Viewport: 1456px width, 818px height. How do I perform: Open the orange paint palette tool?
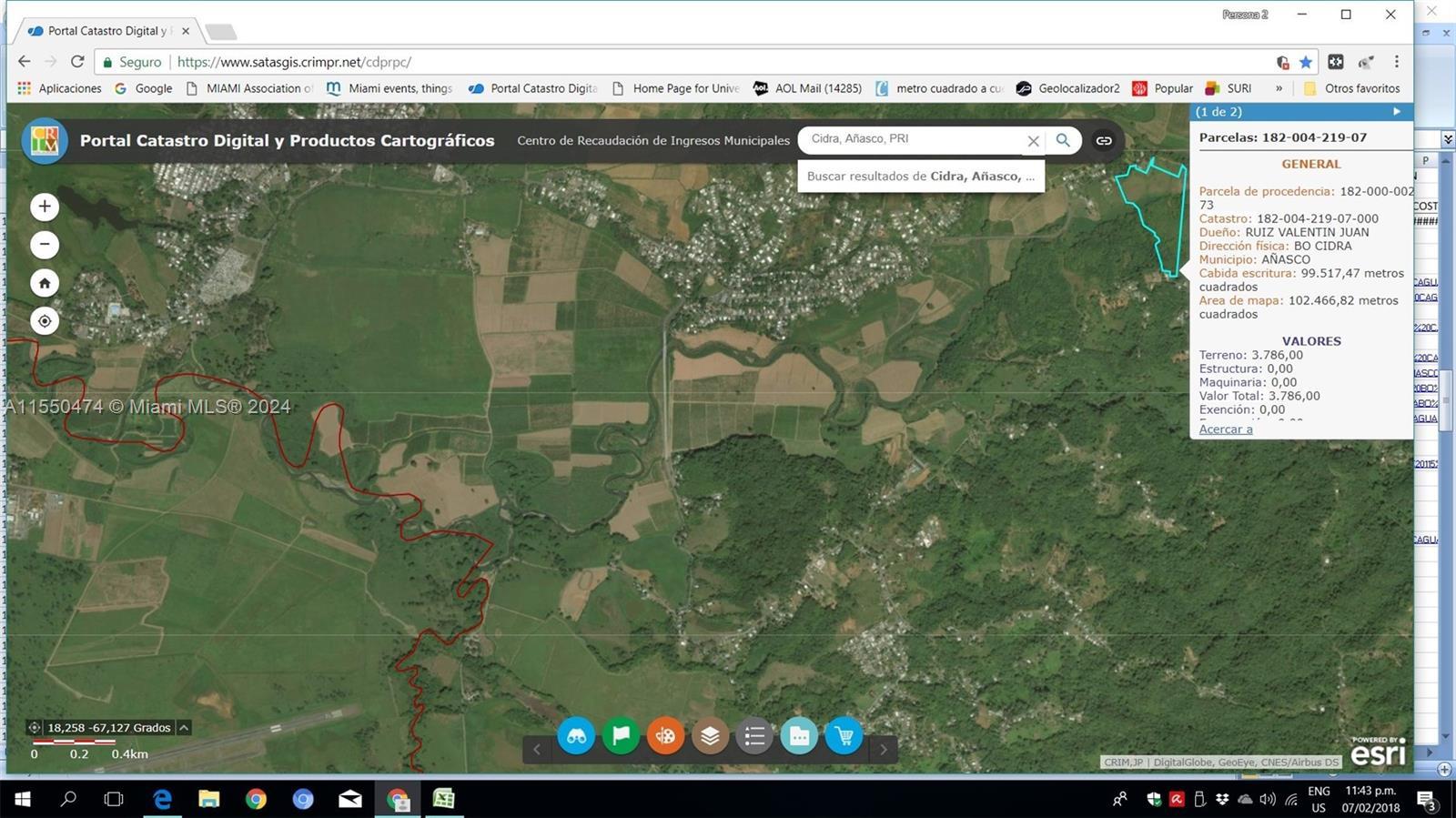[x=666, y=736]
